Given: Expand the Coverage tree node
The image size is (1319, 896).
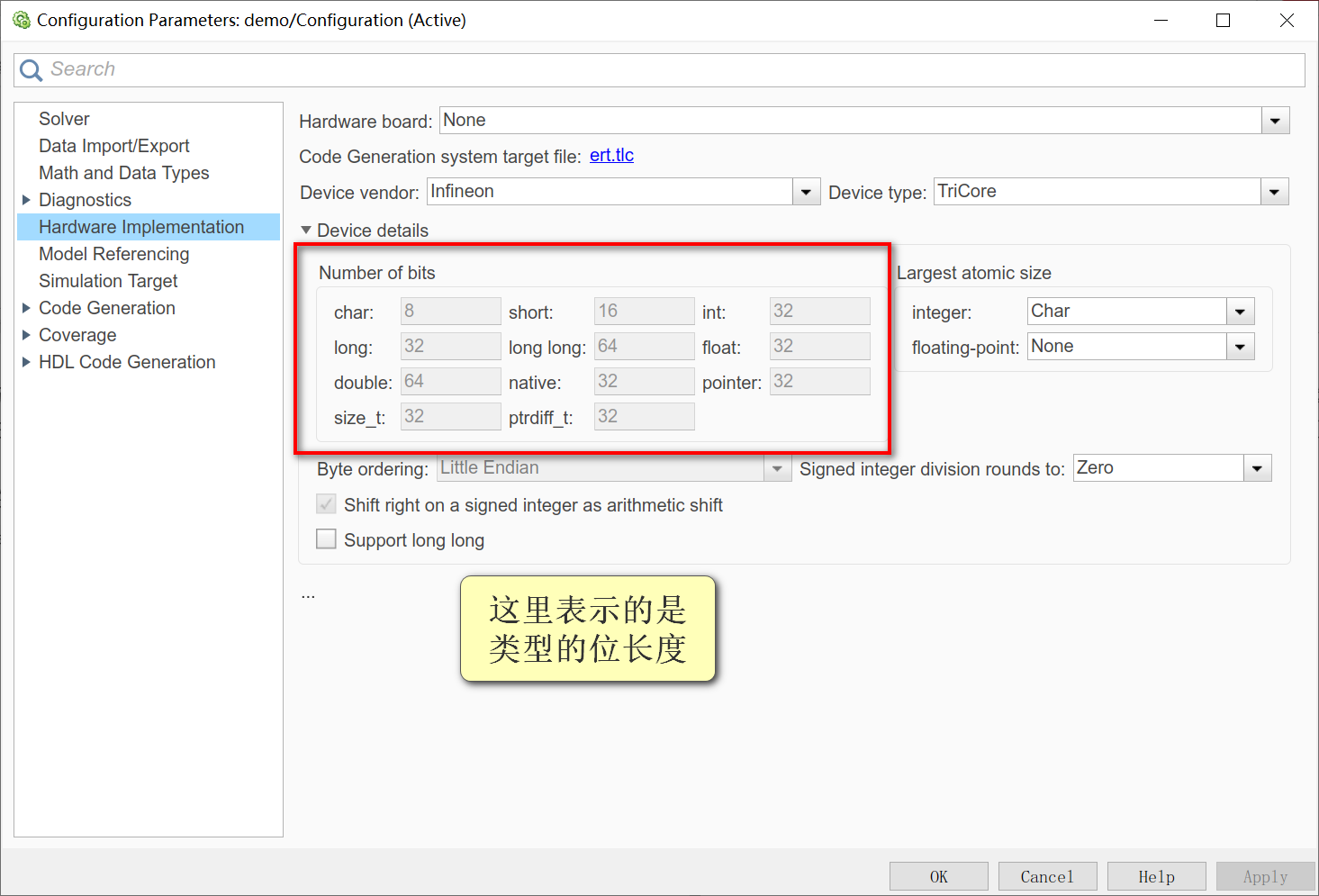Looking at the screenshot, I should [x=26, y=335].
